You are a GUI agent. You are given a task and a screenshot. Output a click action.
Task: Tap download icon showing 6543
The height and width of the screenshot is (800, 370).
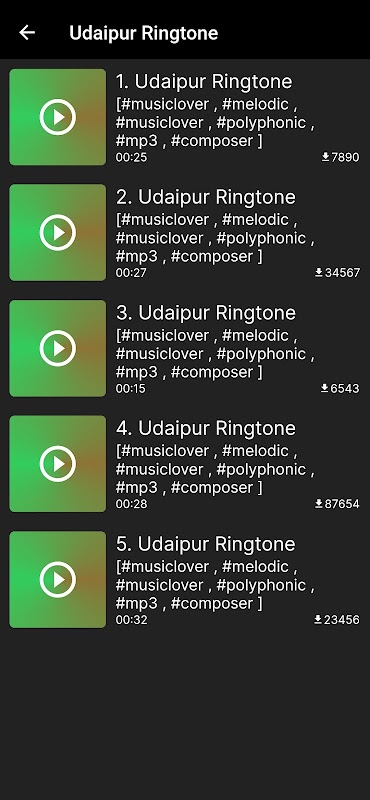[x=325, y=388]
